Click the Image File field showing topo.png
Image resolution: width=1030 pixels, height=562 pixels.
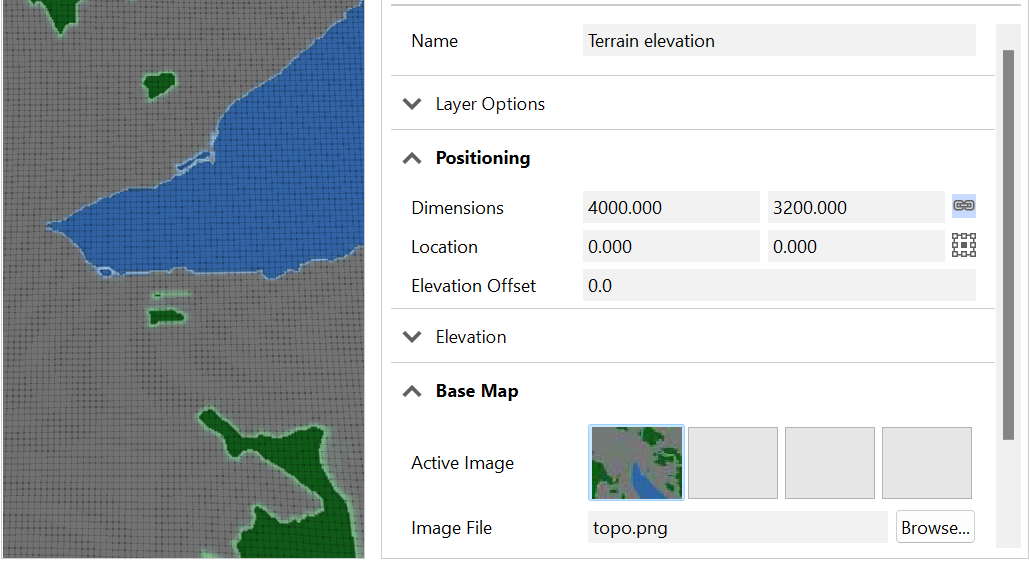pos(738,528)
